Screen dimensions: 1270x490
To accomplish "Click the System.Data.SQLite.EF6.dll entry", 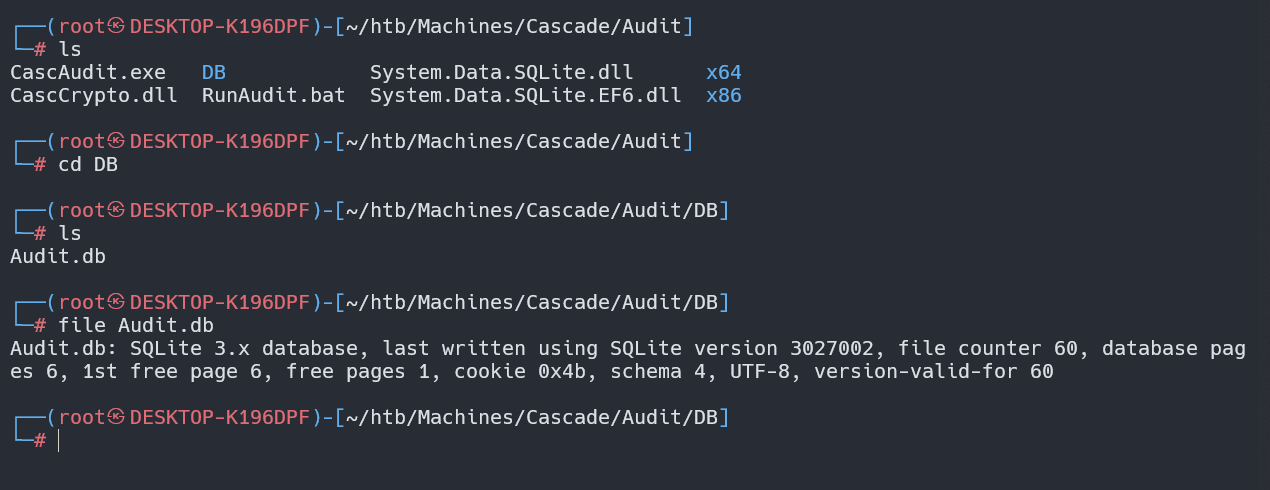I will click(x=525, y=96).
